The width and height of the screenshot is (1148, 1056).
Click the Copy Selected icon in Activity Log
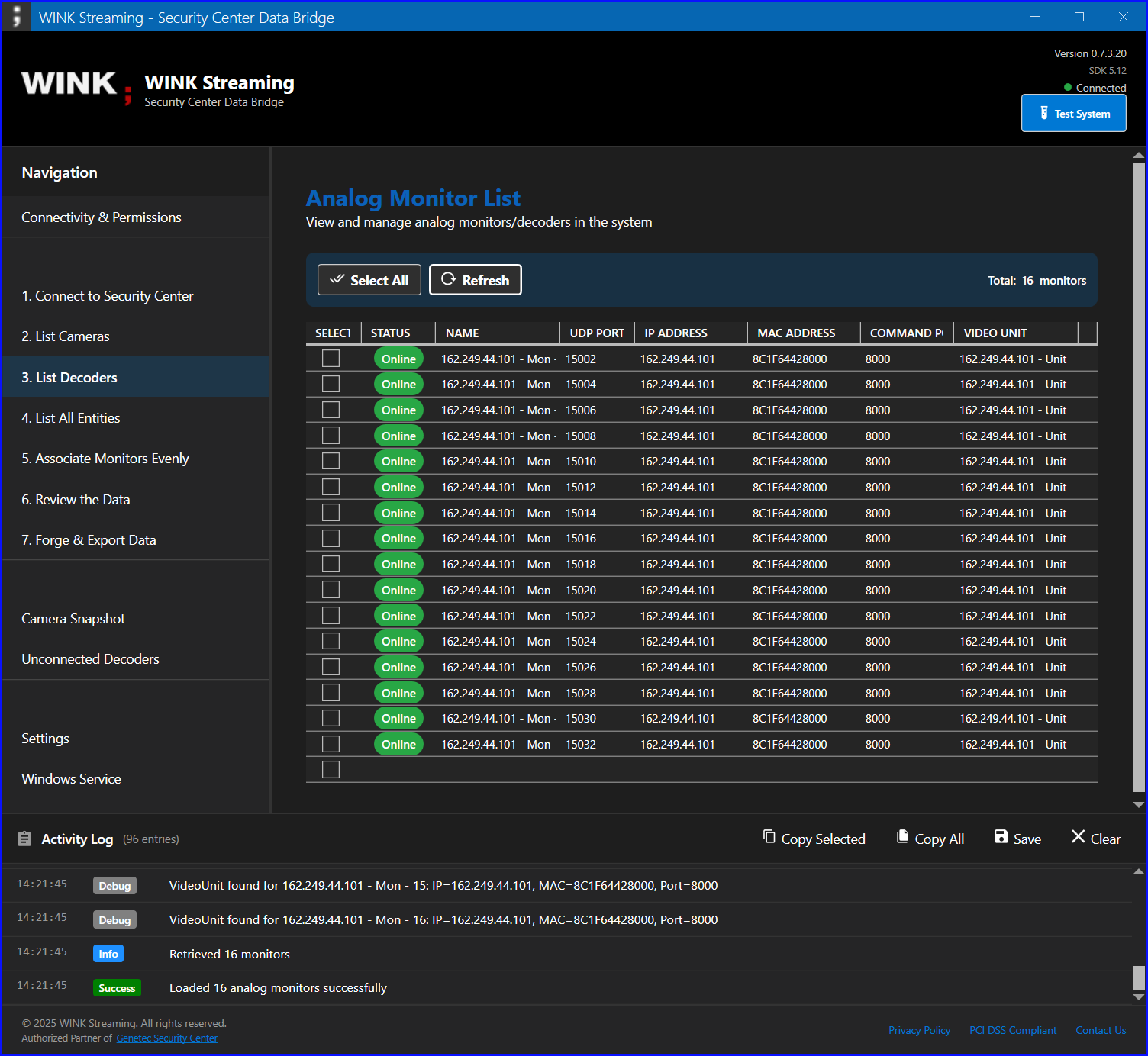[x=769, y=837]
